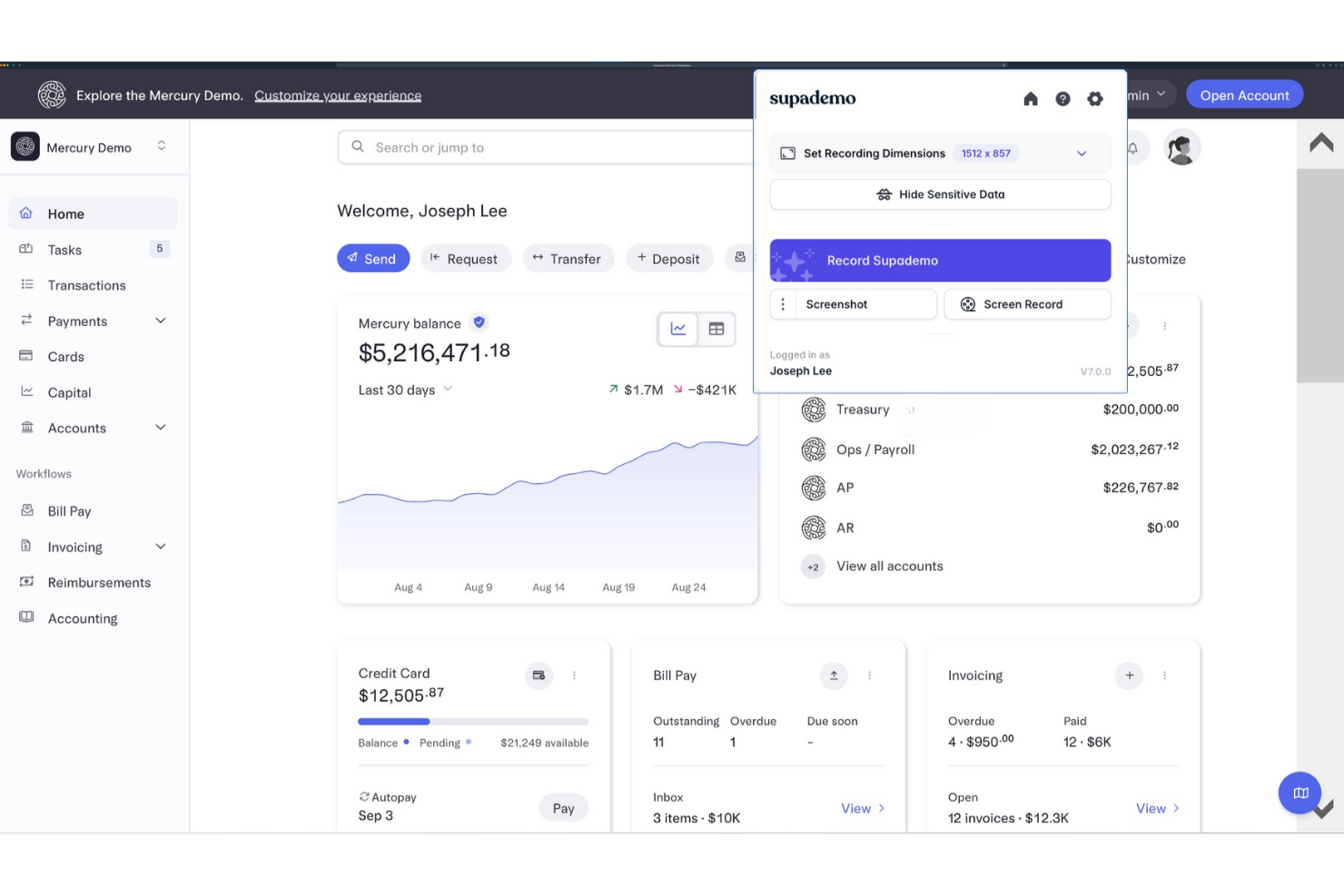
Task: Open Credit Card card icon button
Action: (x=539, y=675)
